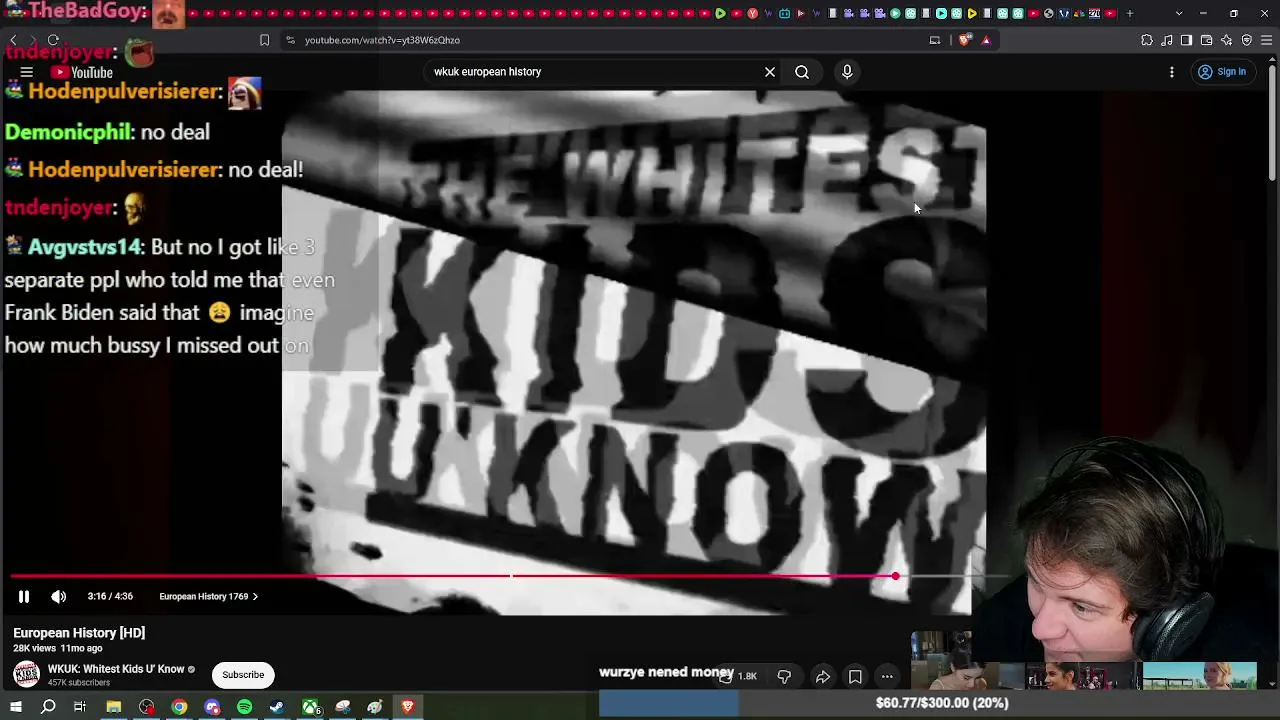1280x720 pixels.
Task: Sign in to YouTube
Action: pos(1222,72)
